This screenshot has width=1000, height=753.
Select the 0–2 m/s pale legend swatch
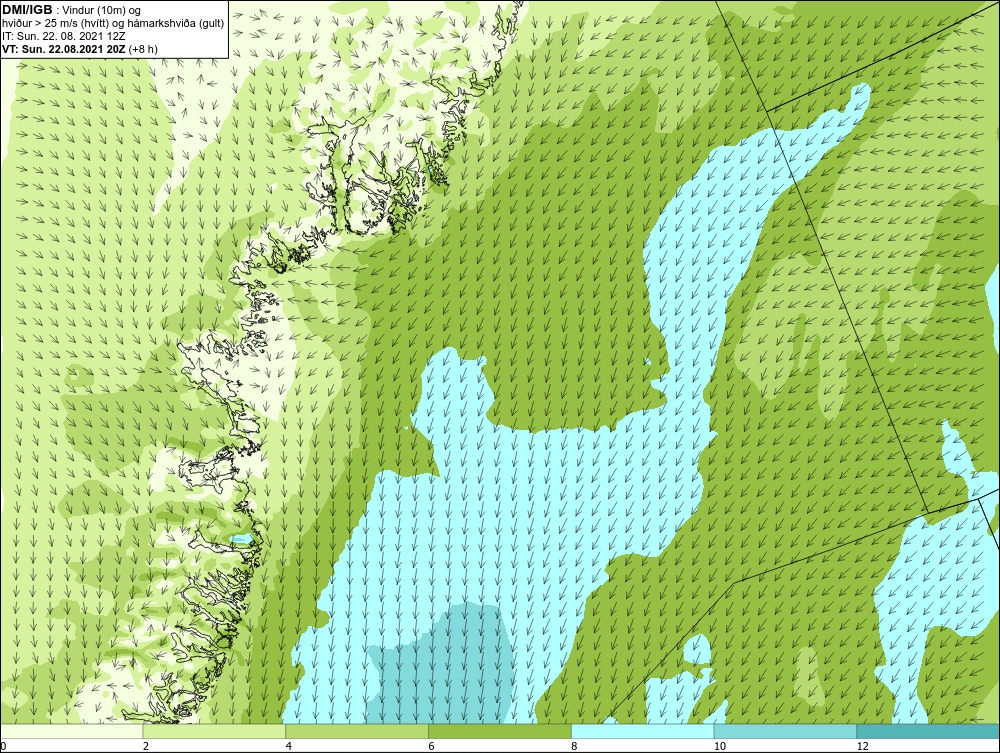click(x=71, y=731)
